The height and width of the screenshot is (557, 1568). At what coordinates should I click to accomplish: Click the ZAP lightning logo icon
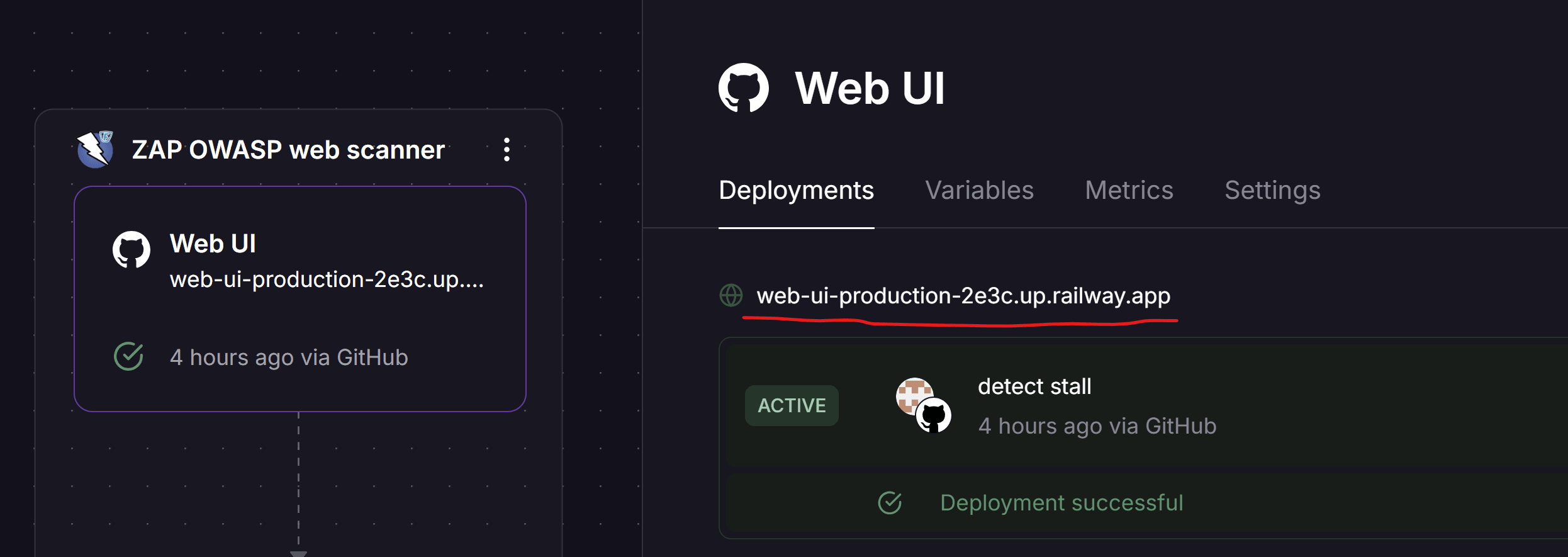point(95,149)
